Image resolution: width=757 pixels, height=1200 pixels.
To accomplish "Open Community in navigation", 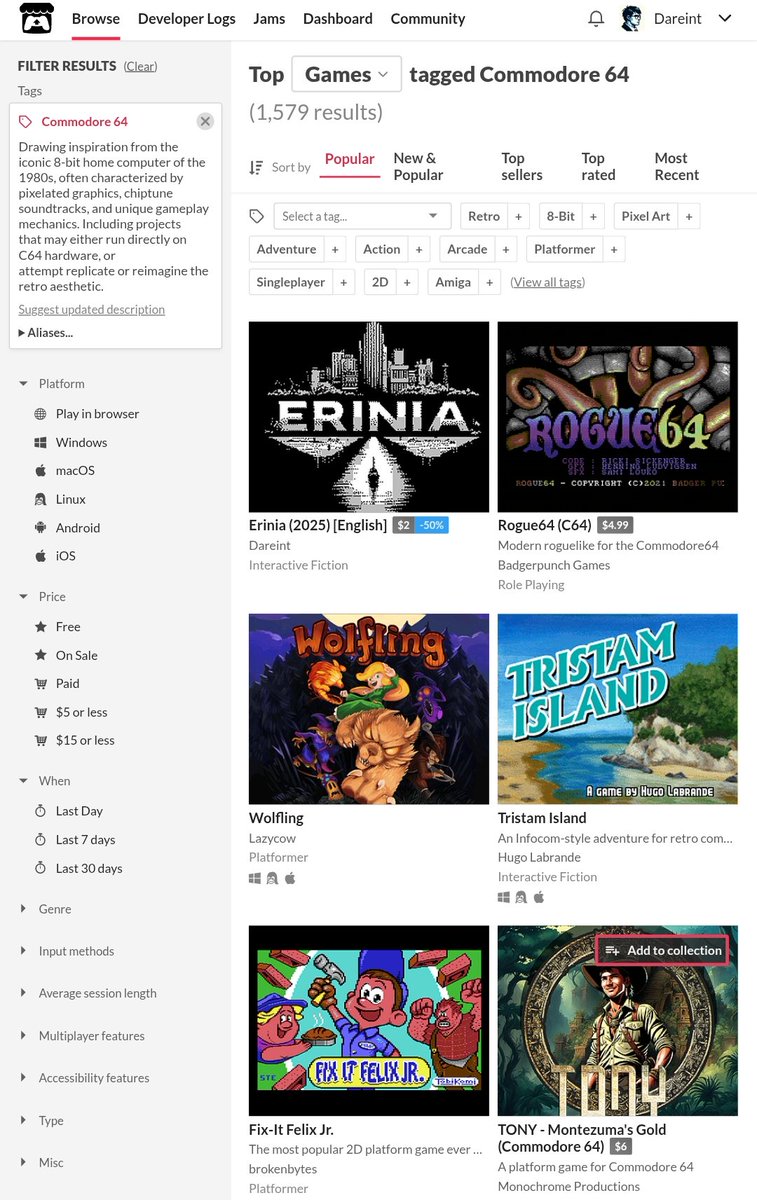I will tap(428, 19).
